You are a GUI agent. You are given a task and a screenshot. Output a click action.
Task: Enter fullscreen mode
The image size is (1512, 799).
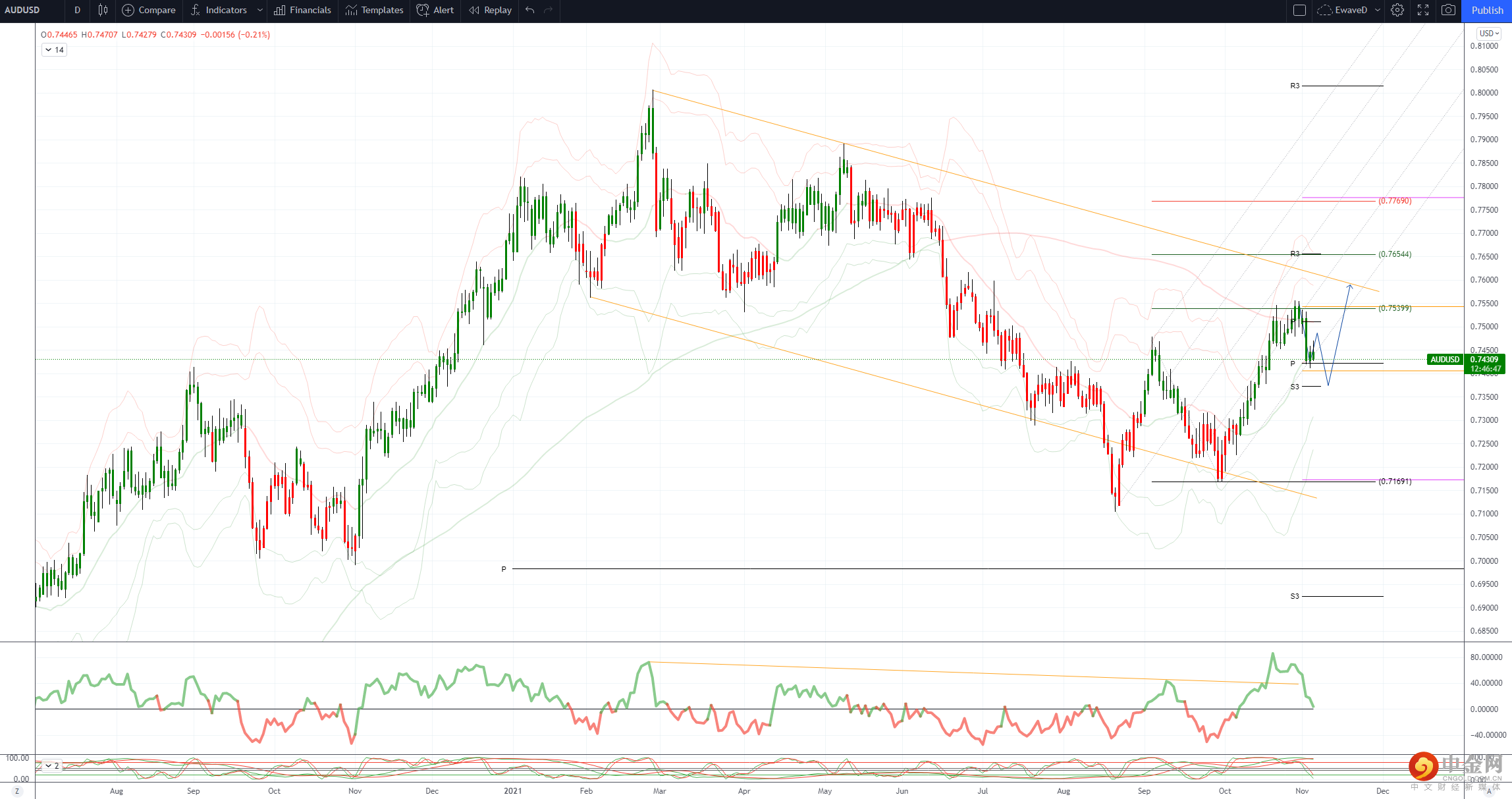coord(1422,10)
